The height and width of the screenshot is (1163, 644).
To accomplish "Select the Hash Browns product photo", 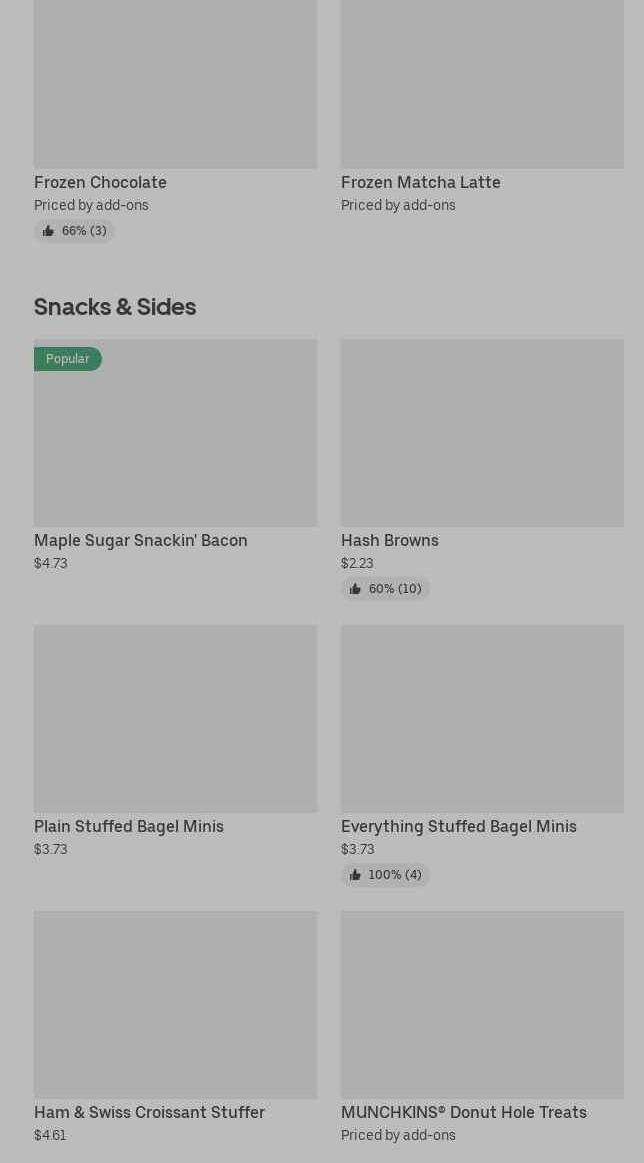I will tap(482, 432).
